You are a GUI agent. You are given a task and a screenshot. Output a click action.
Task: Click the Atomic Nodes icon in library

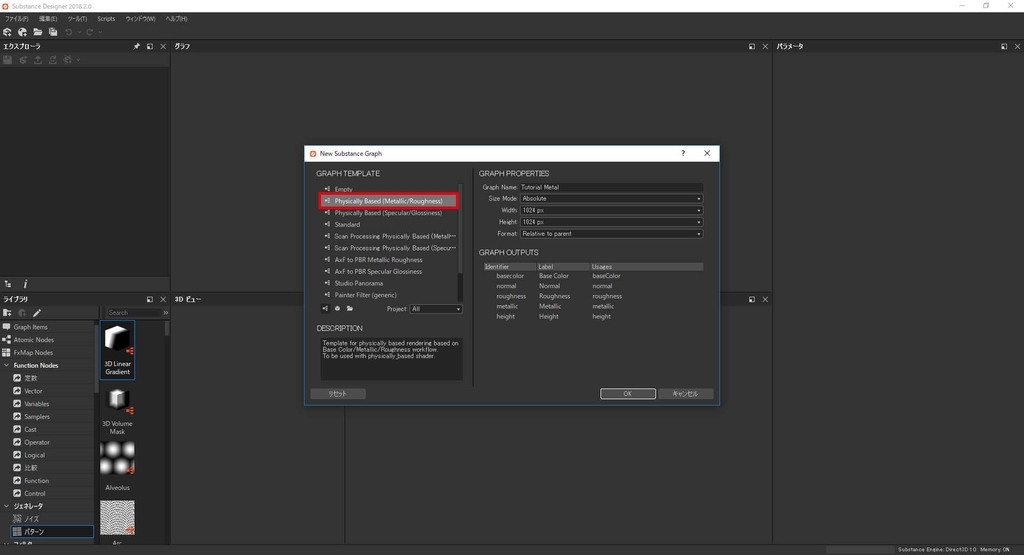(x=7, y=340)
